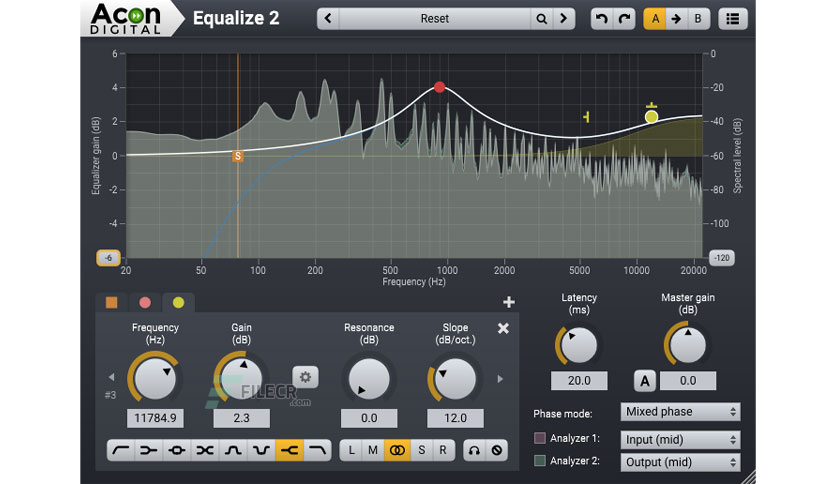
Task: Select the tilt filter type
Action: point(205,450)
